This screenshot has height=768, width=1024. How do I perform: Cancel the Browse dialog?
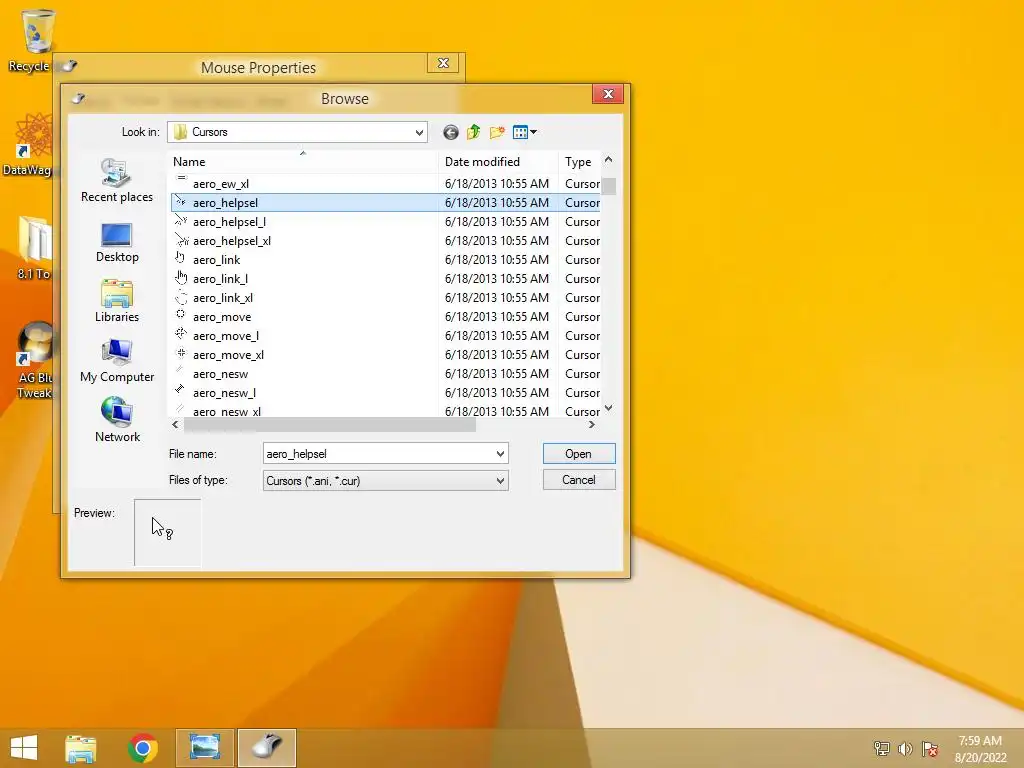(x=579, y=480)
